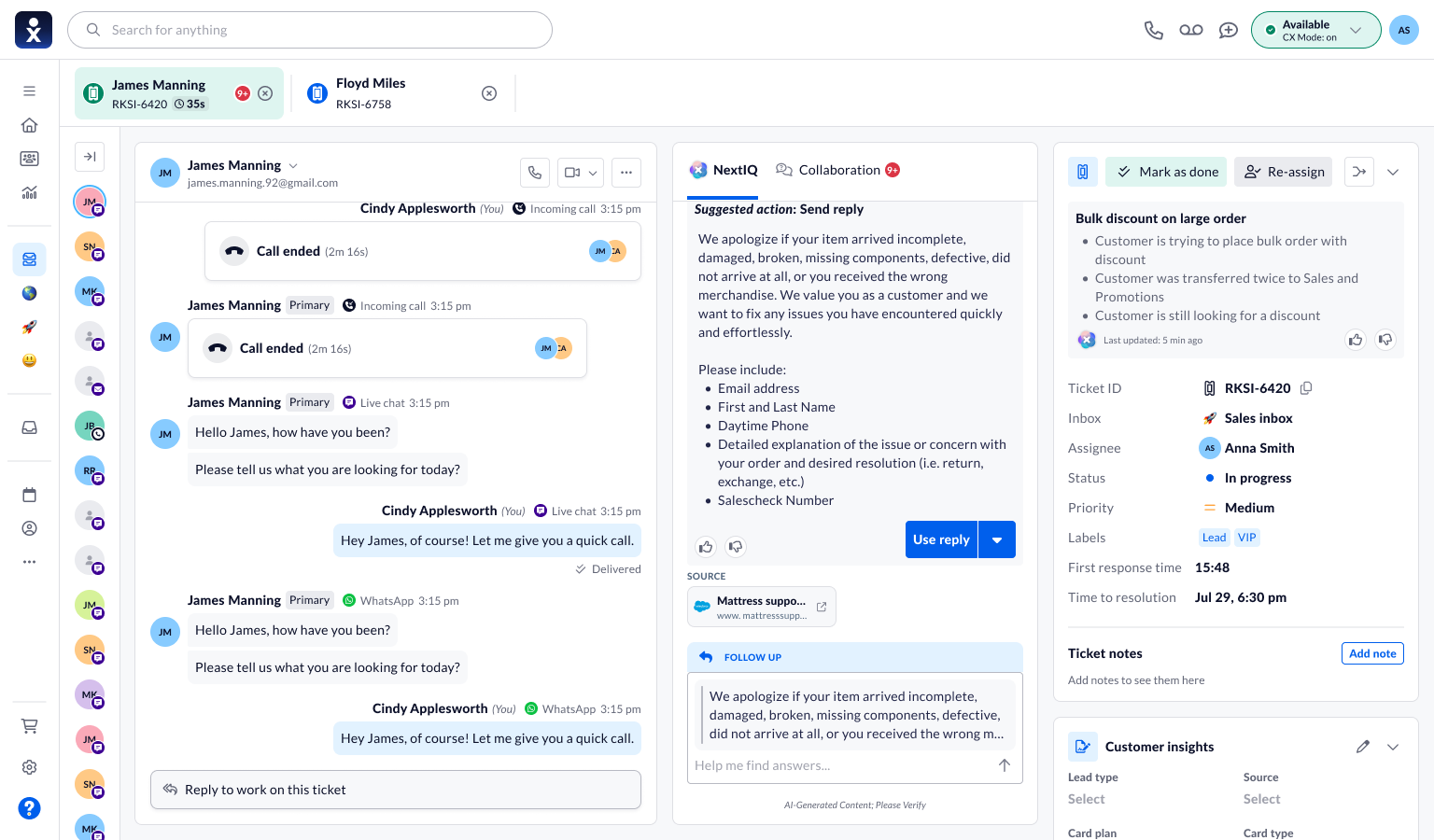Open more options ellipsis in conversation header
Screen dimensions: 1434x840
point(626,173)
